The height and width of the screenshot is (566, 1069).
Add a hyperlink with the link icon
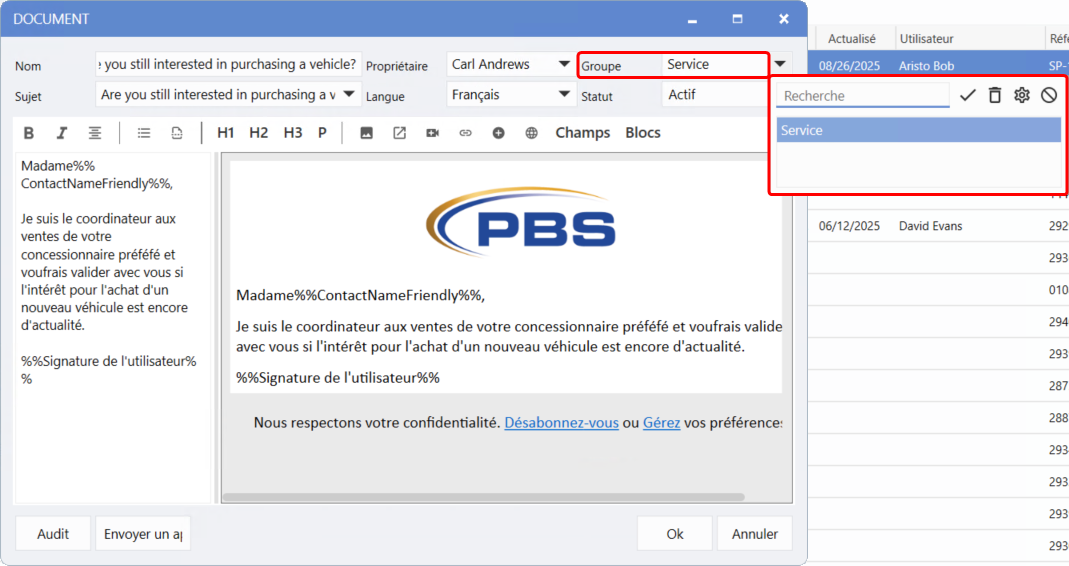click(465, 133)
